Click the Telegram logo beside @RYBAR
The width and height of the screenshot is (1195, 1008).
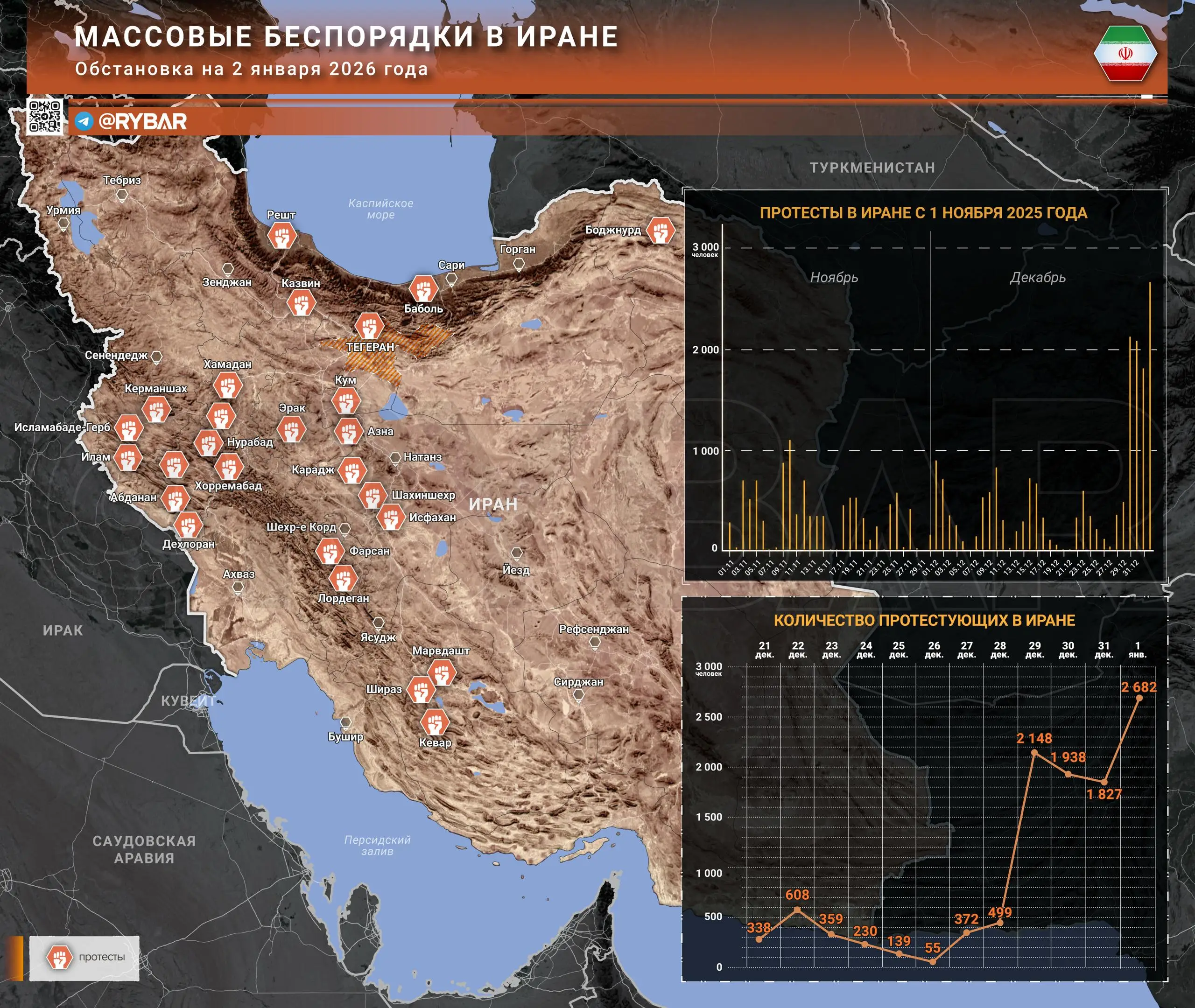point(84,121)
